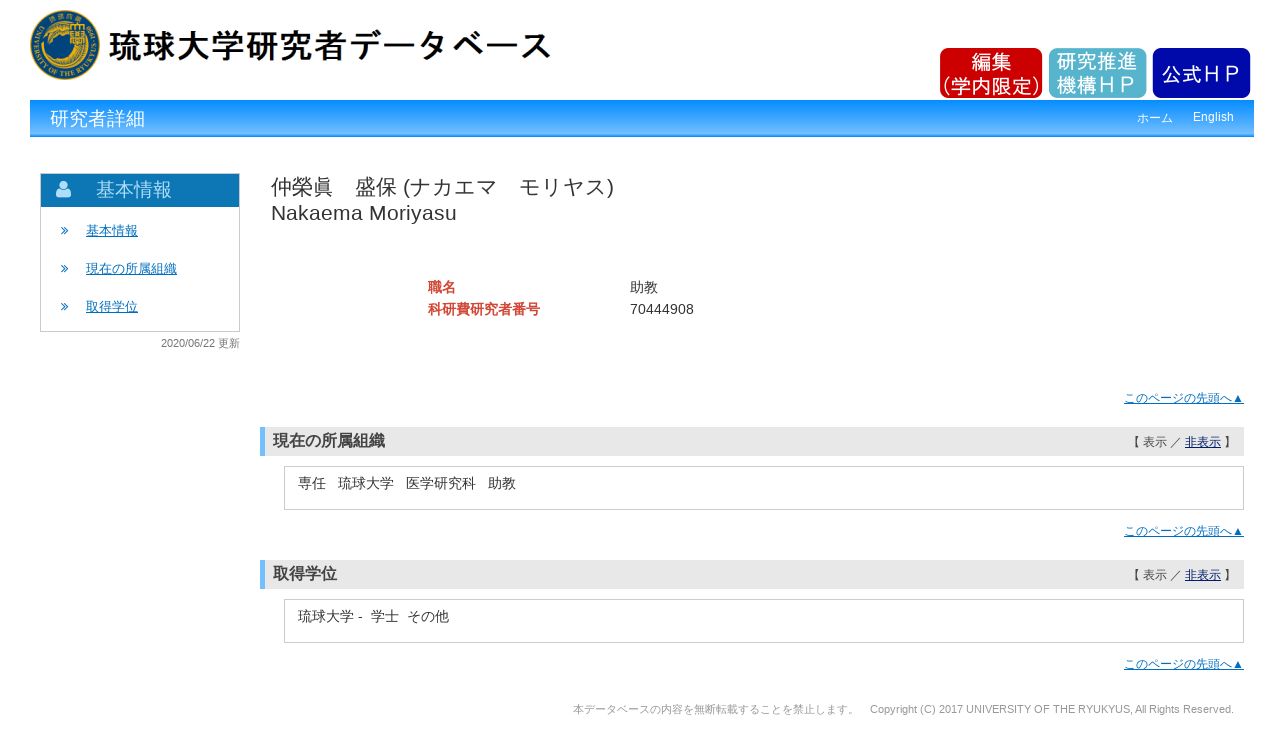Click the person icon in 基本情報 panel header
The width and height of the screenshot is (1284, 737).
coord(64,189)
